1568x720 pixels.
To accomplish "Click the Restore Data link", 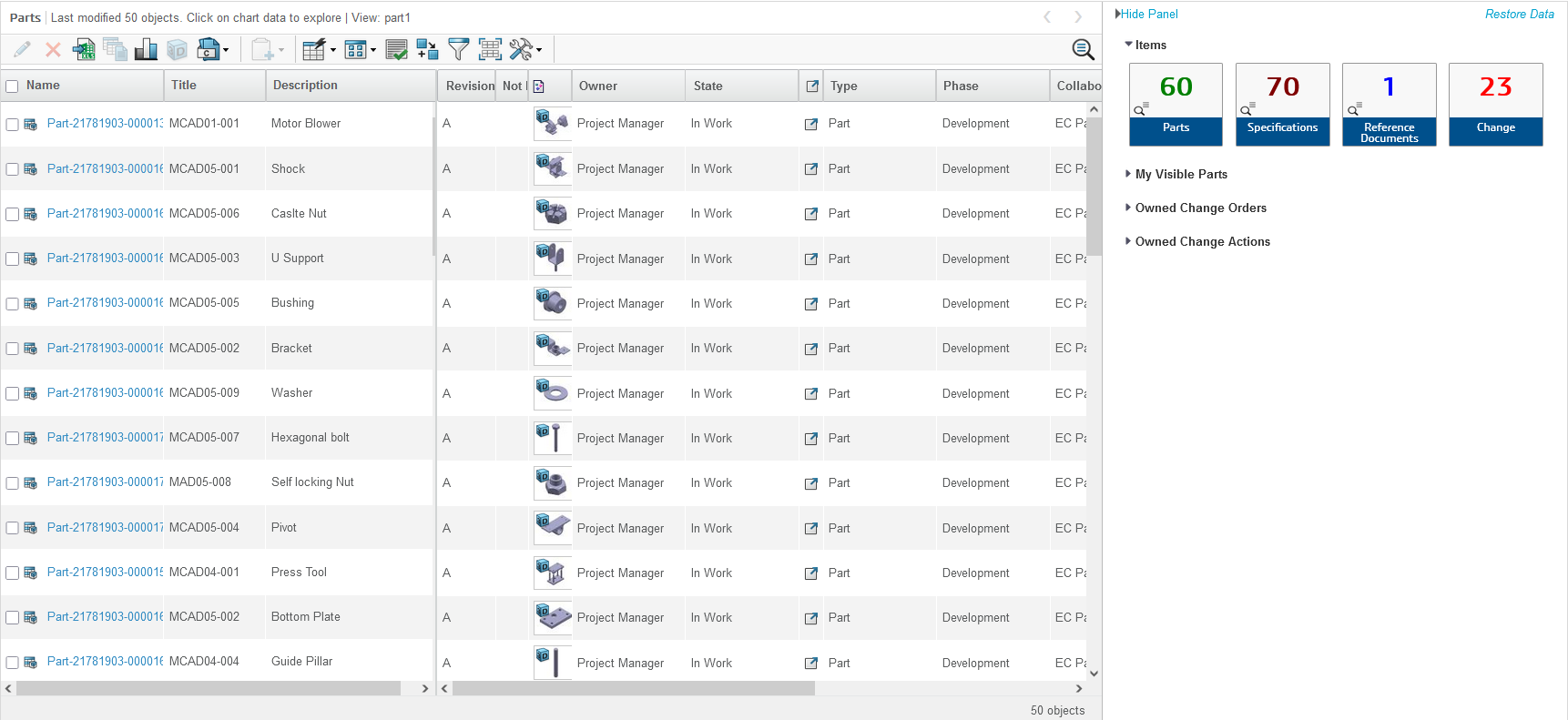I will [x=1519, y=15].
